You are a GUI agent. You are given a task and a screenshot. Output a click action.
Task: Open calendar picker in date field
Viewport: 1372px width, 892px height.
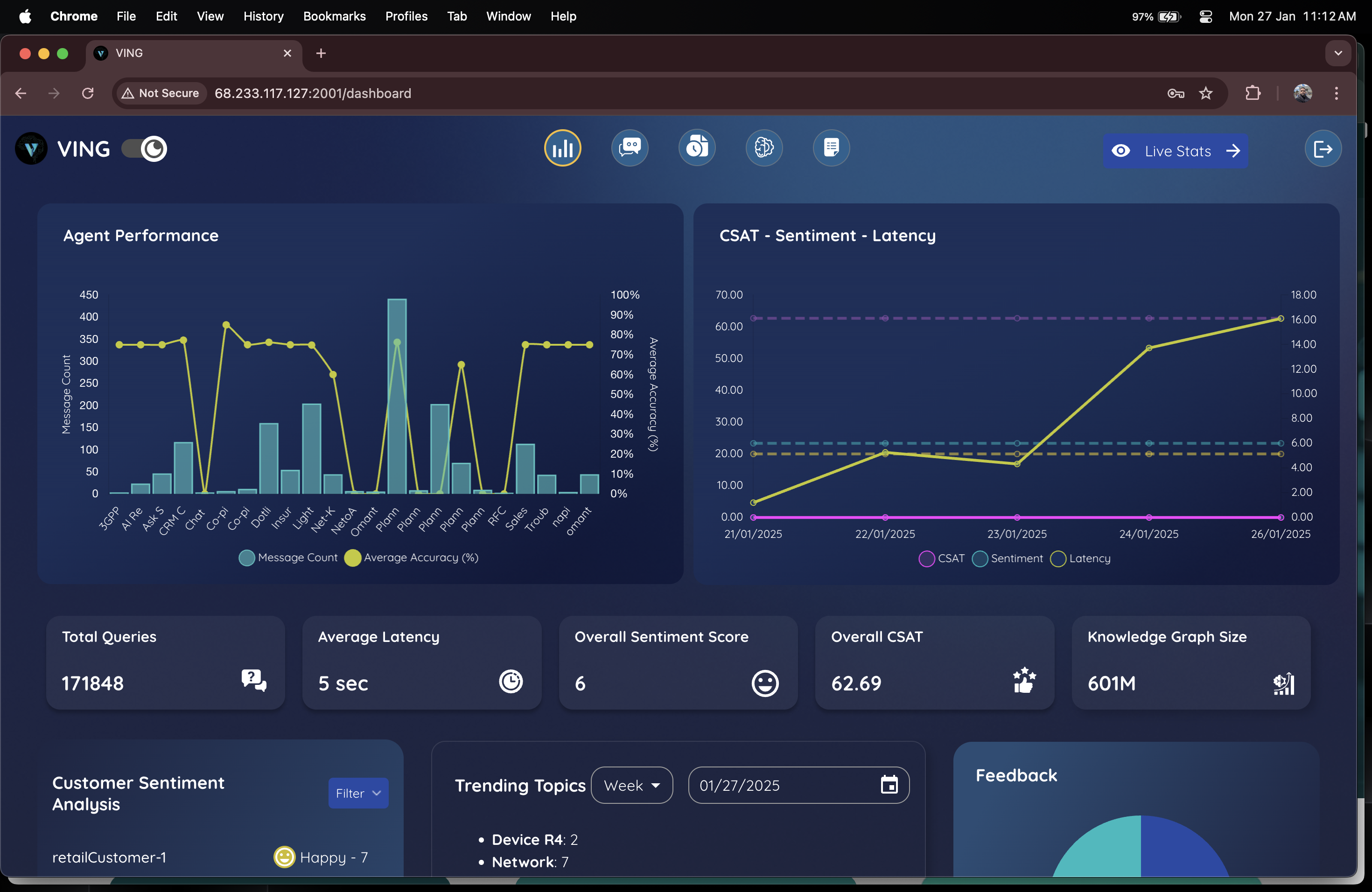[889, 785]
